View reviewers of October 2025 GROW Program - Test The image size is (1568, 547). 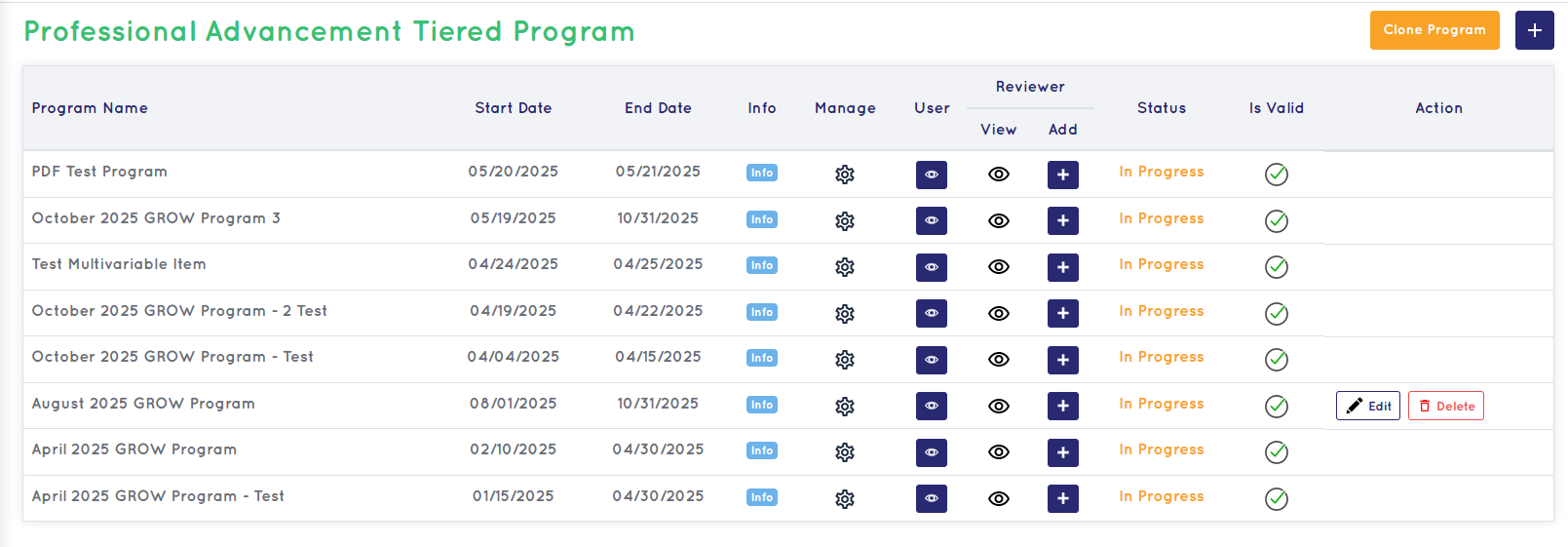pyautogui.click(x=999, y=360)
